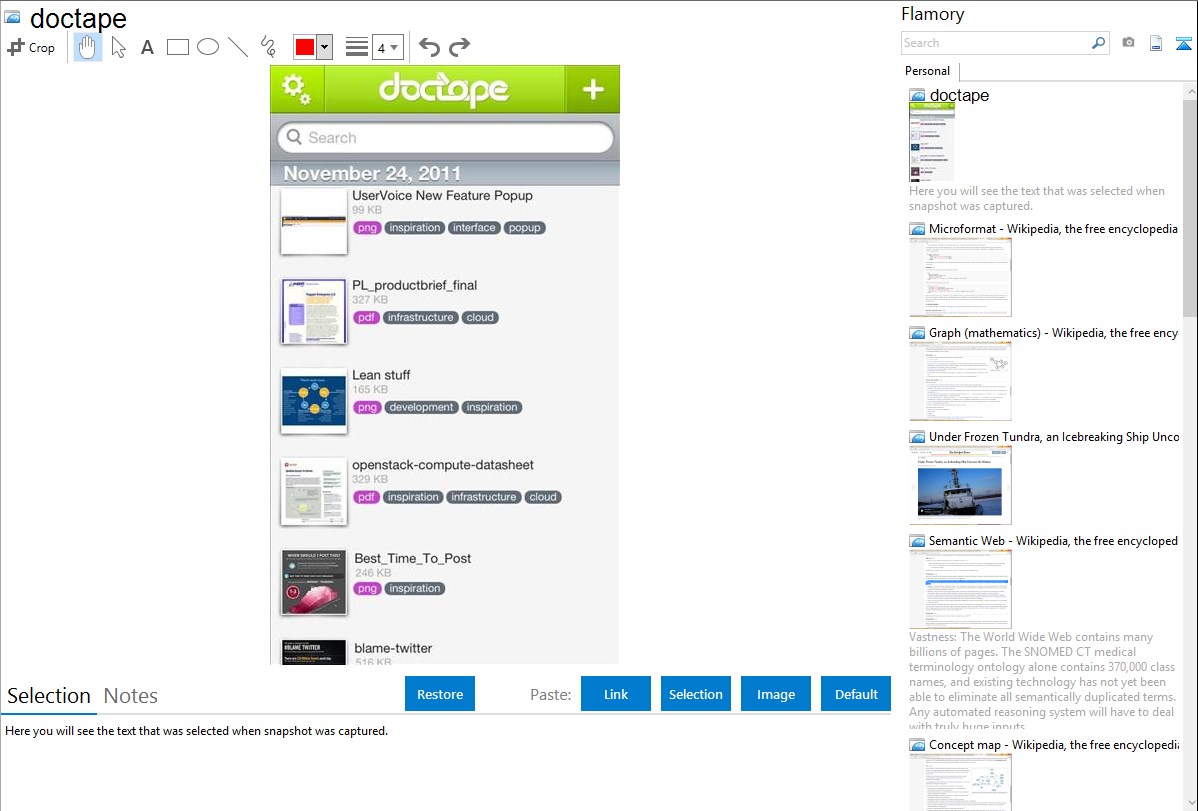Click the UserVoice New Feature Popup file name
1198x811 pixels.
pos(442,196)
